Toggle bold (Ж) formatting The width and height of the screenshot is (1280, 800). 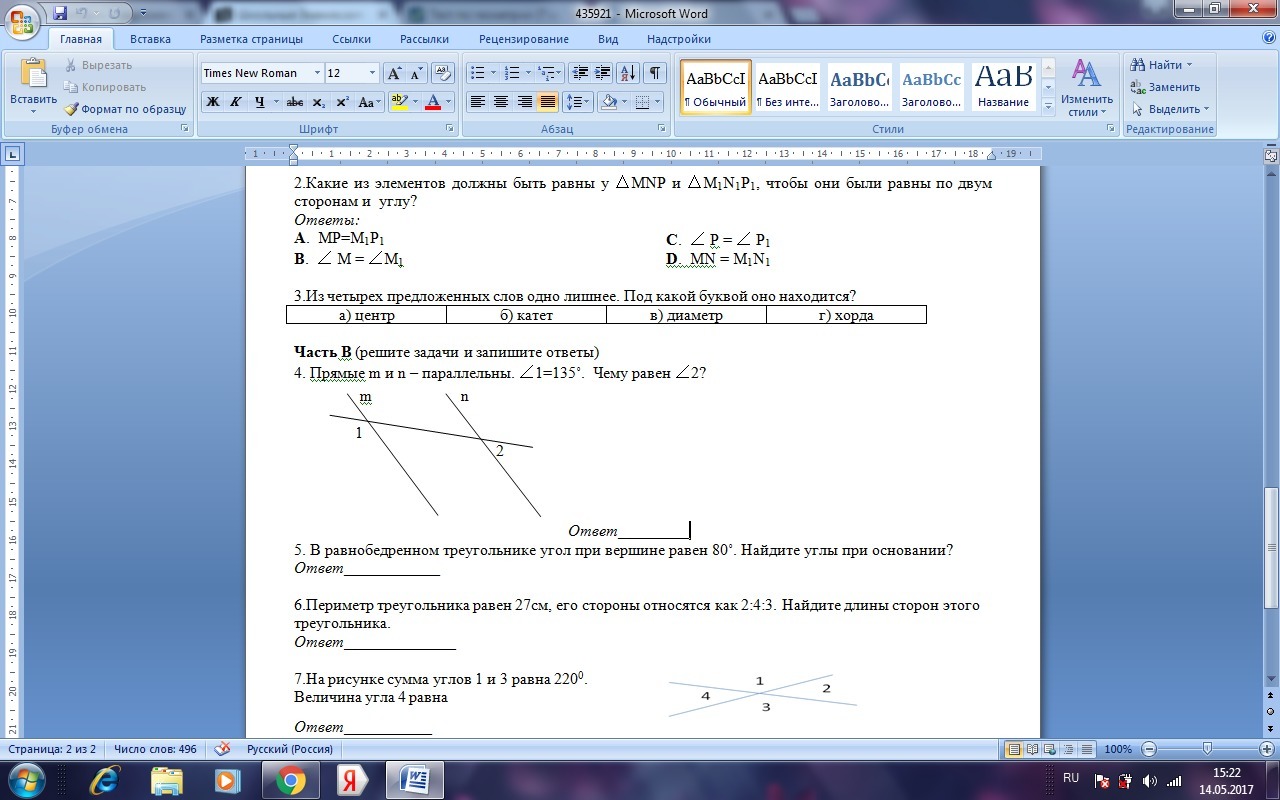(212, 102)
